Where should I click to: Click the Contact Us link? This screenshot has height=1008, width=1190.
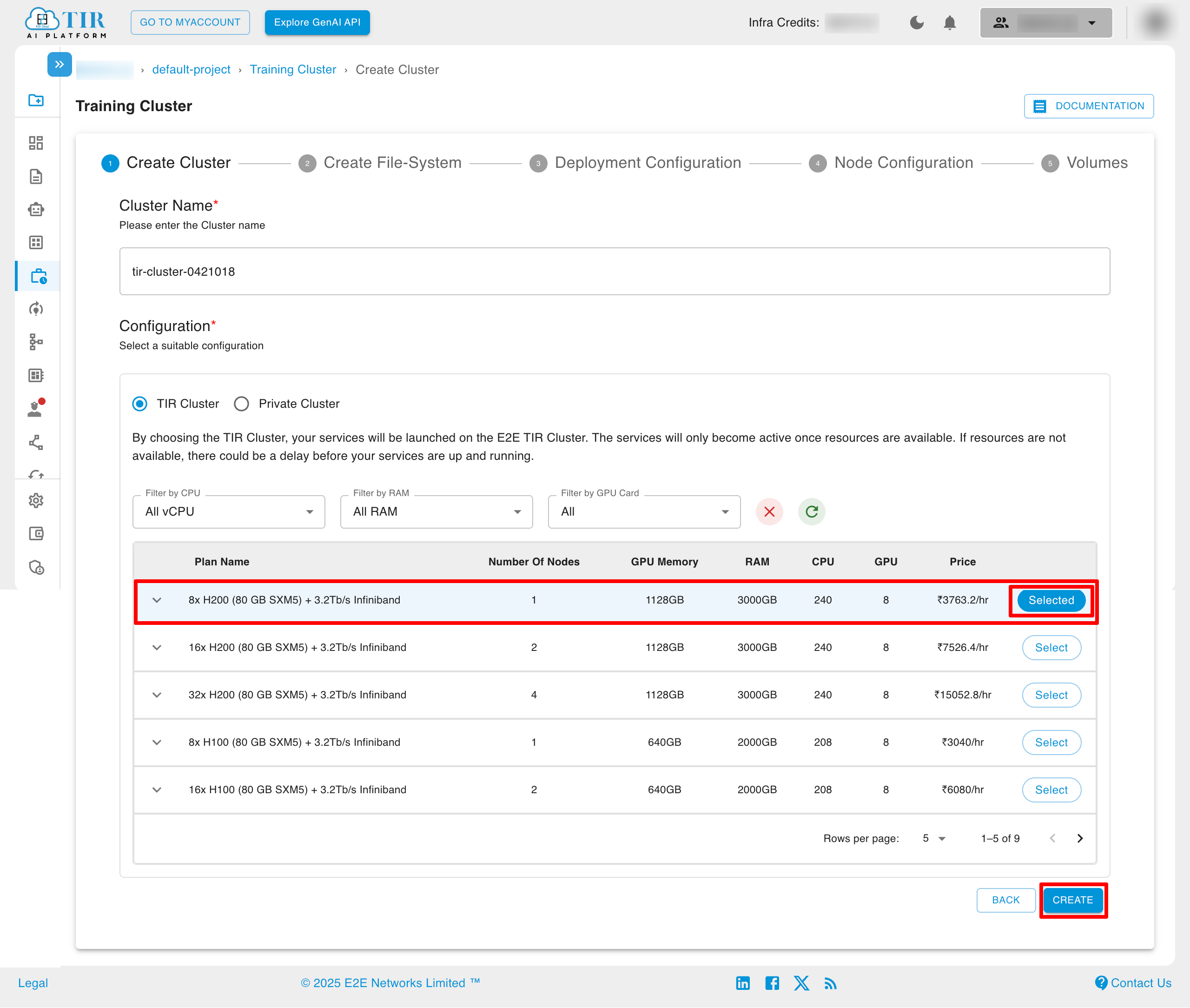tap(1133, 983)
